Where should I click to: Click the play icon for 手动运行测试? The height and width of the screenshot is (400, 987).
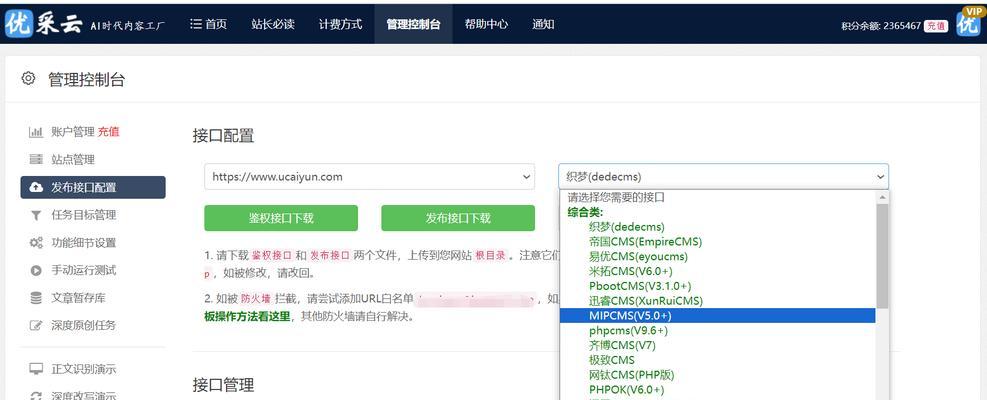coord(36,270)
